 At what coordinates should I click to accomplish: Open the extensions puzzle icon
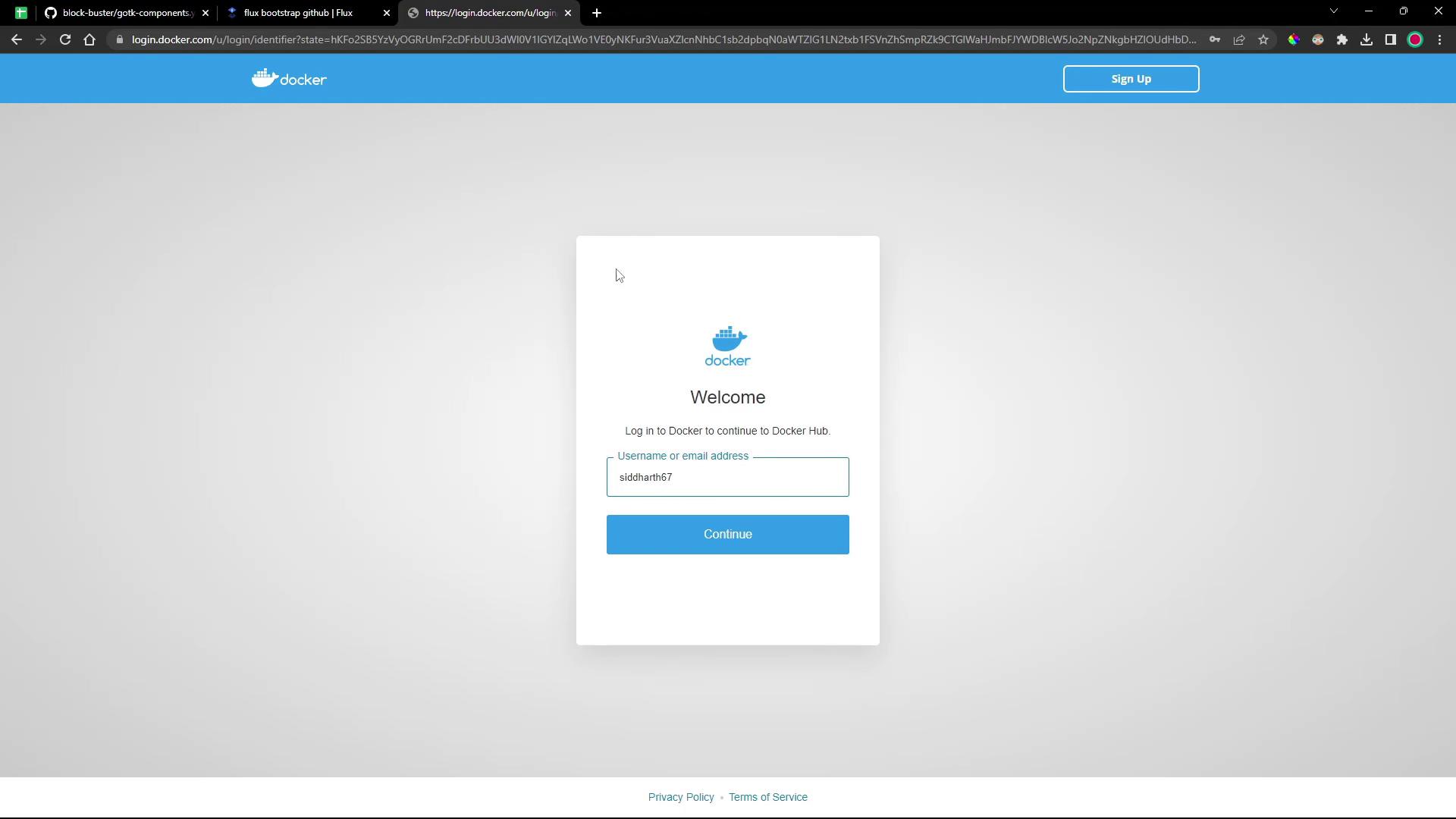pos(1342,39)
